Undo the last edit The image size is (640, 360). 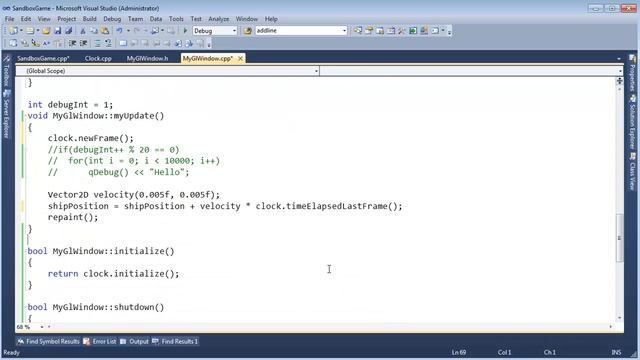pyautogui.click(x=120, y=31)
